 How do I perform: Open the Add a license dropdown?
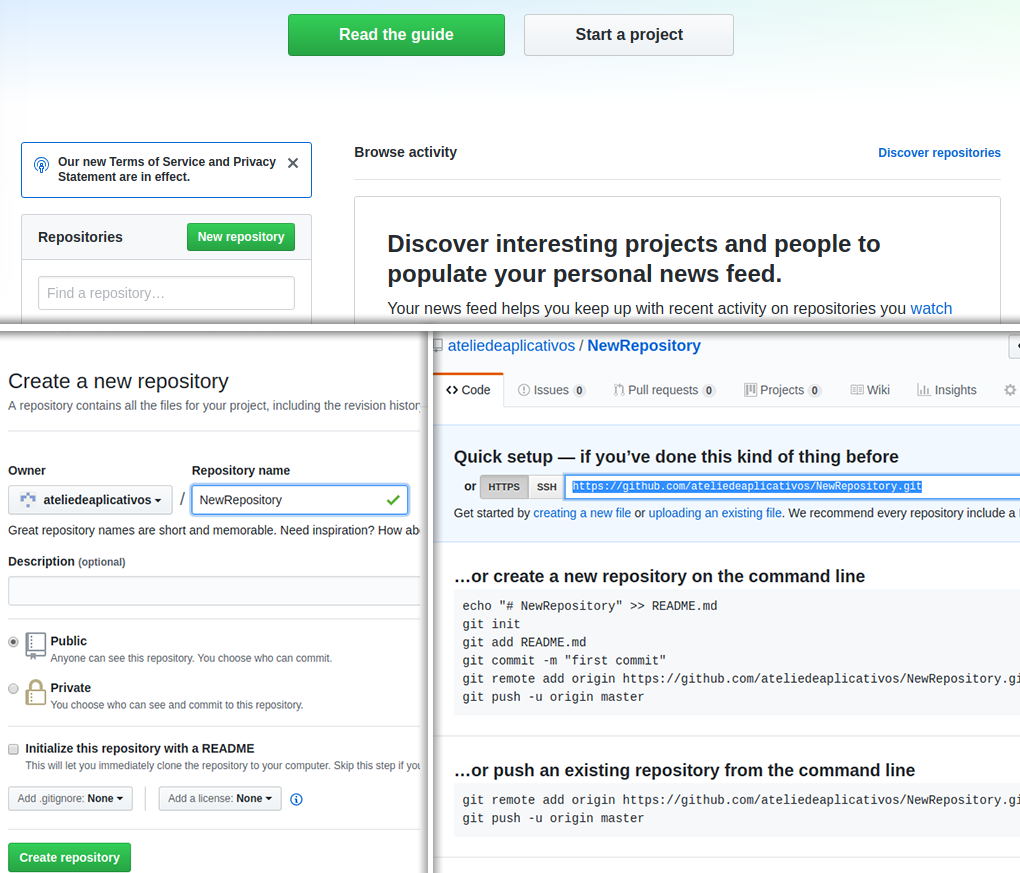click(x=219, y=798)
